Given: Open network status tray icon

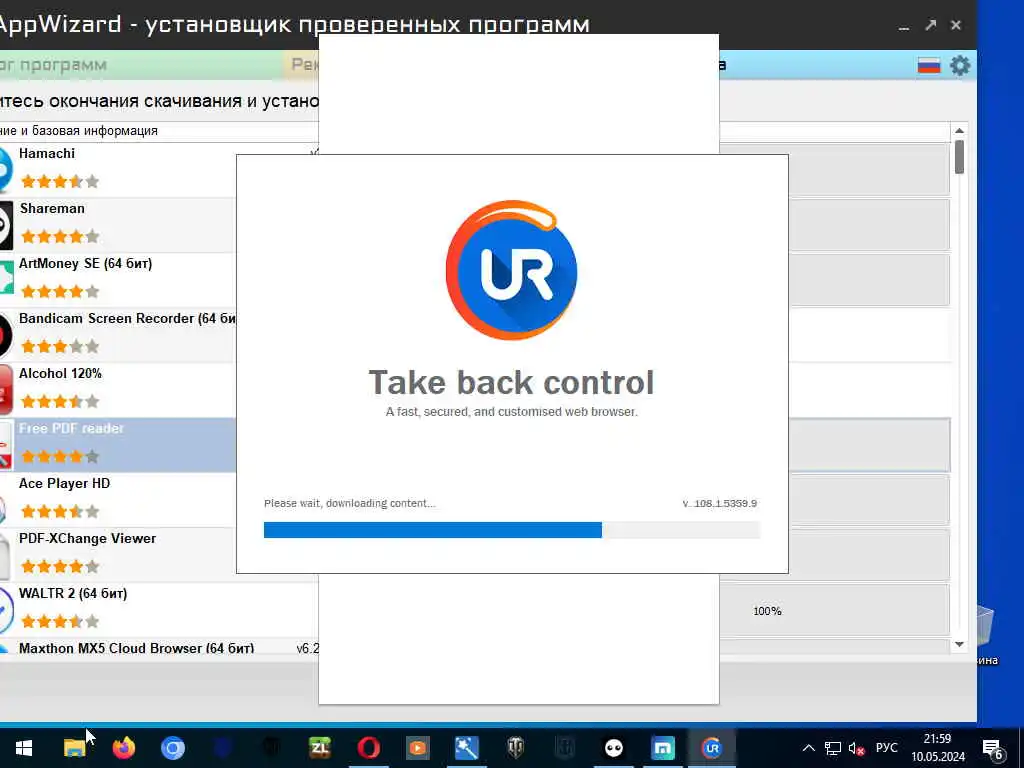Looking at the screenshot, I should [x=833, y=748].
